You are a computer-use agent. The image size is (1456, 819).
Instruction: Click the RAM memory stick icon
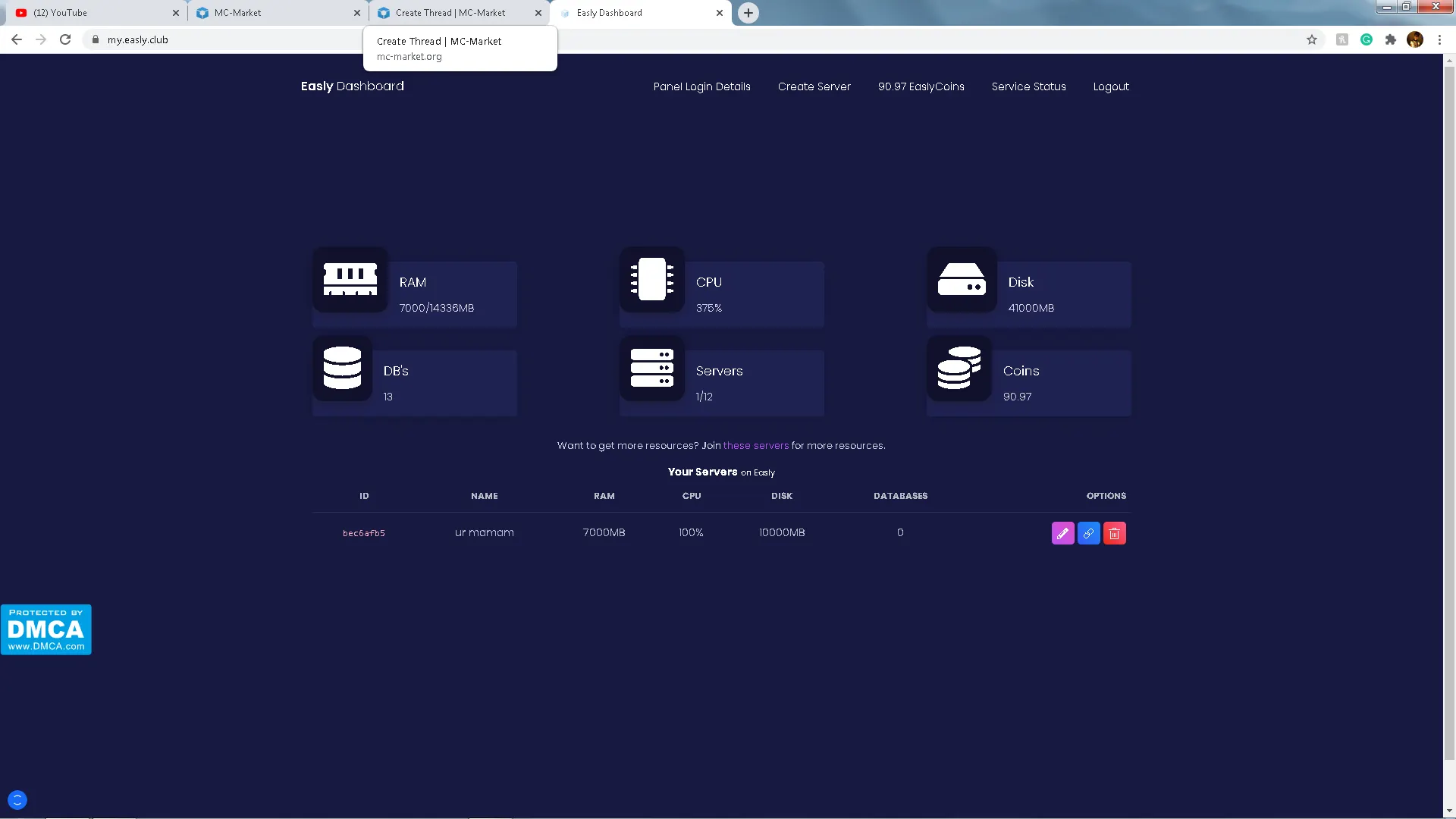point(350,279)
